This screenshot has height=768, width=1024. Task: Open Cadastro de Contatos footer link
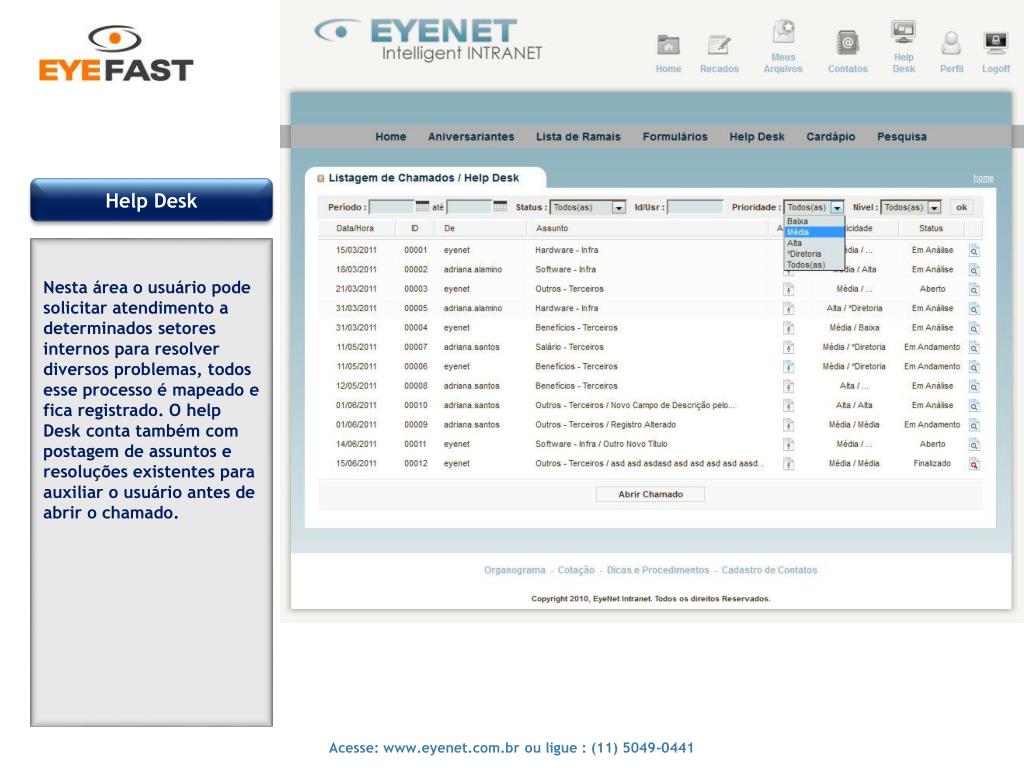(x=769, y=570)
